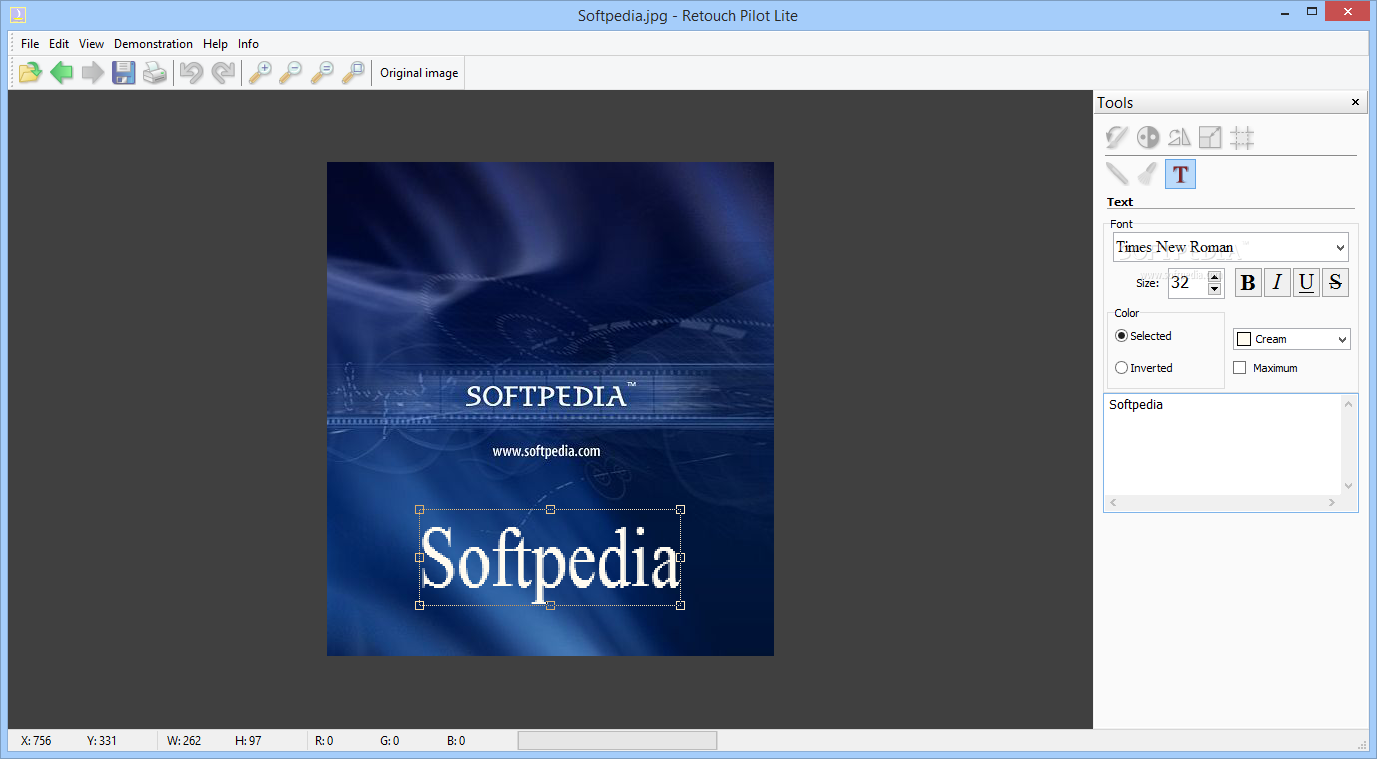Click the Cream color swatch square
This screenshot has width=1377, height=759.
(1244, 340)
